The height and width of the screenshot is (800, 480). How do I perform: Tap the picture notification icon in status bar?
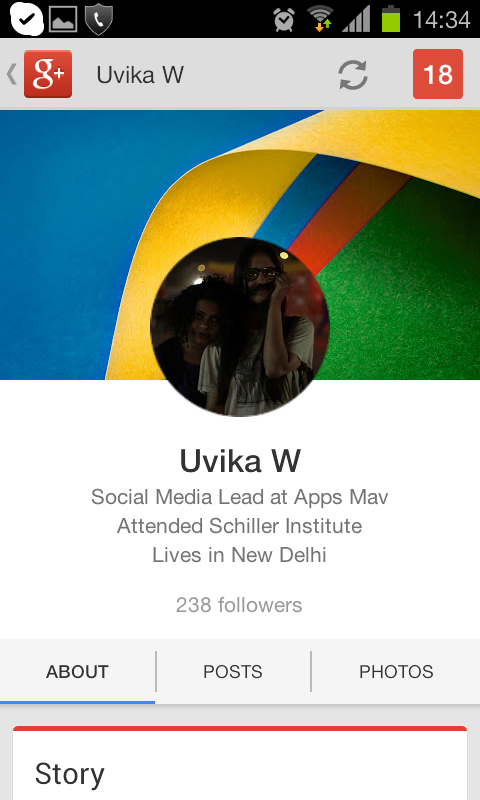[63, 19]
